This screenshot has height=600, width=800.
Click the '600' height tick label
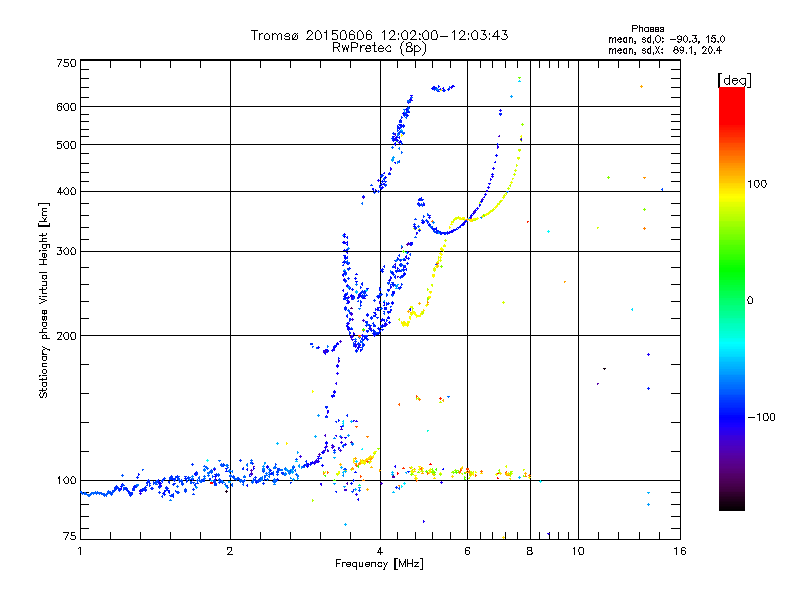[66, 107]
